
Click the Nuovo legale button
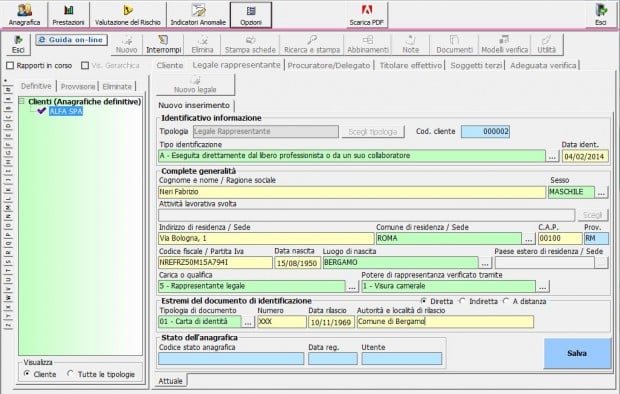(x=195, y=85)
